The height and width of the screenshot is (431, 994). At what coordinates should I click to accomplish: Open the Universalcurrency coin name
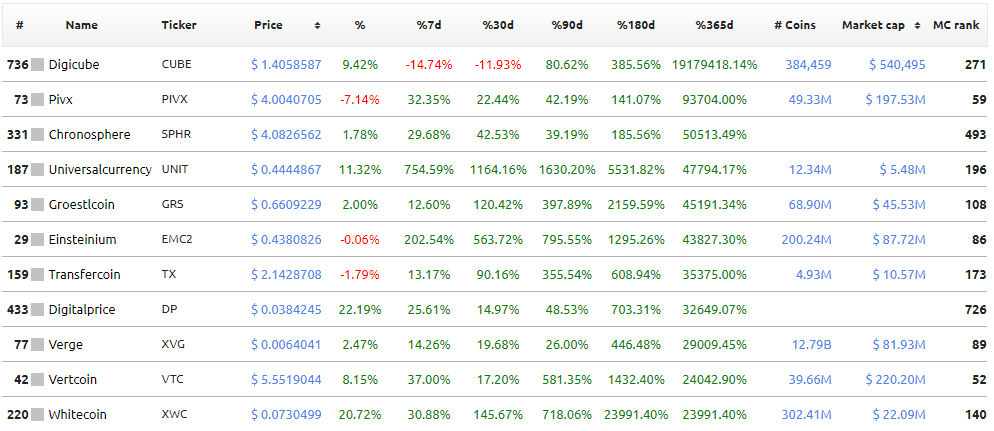(100, 170)
